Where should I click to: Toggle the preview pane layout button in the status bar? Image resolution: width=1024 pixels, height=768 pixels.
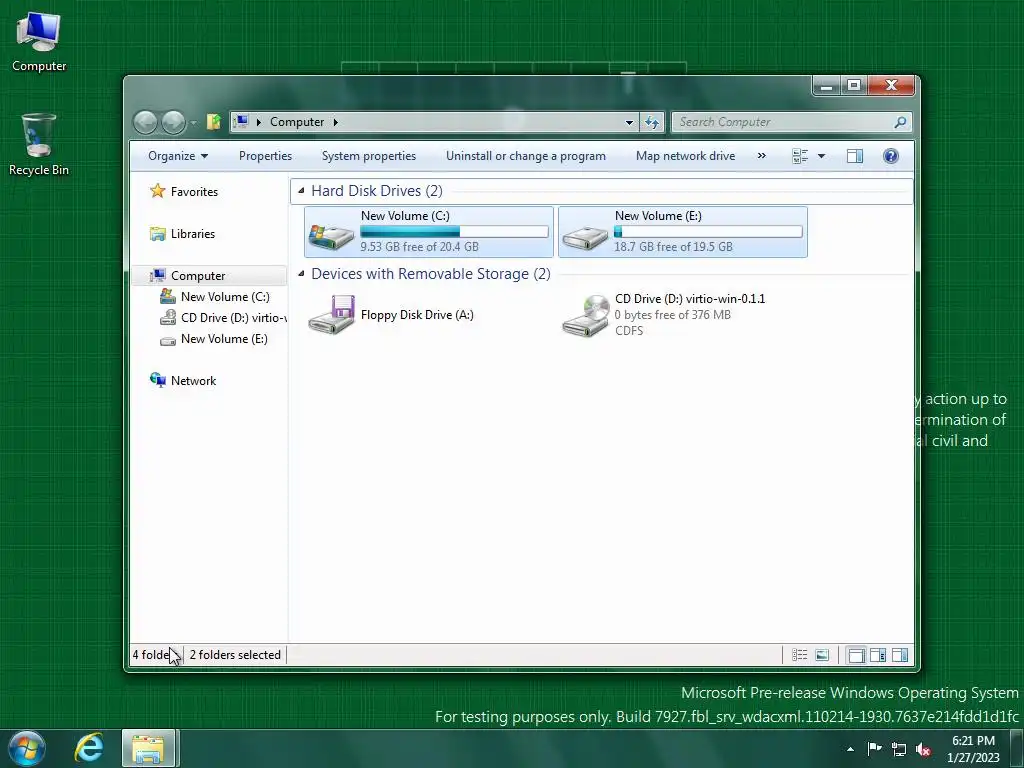point(900,655)
